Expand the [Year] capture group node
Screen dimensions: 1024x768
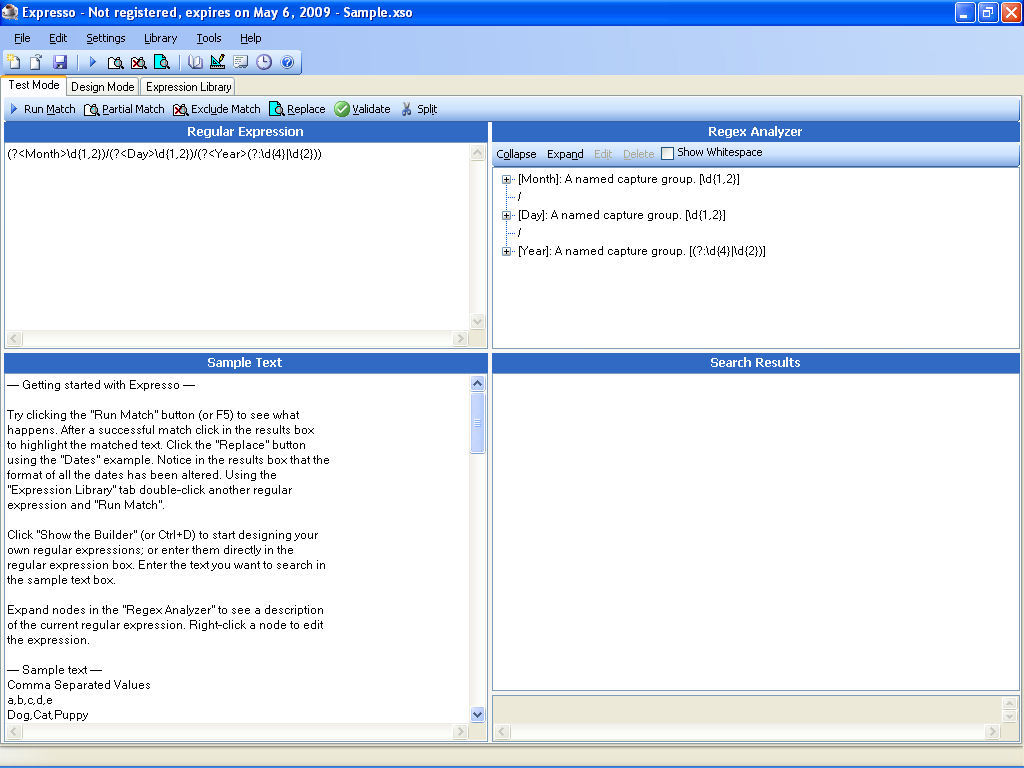(506, 251)
